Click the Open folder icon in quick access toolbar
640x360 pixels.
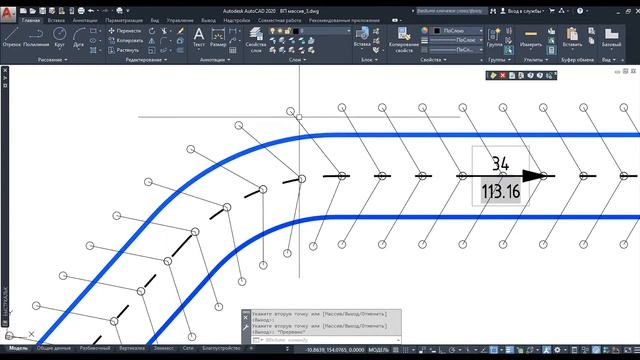(33, 11)
